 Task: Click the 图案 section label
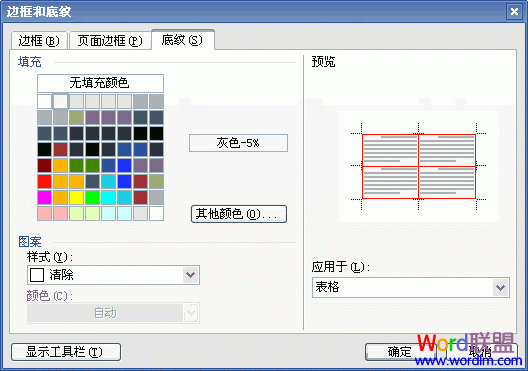pos(30,242)
